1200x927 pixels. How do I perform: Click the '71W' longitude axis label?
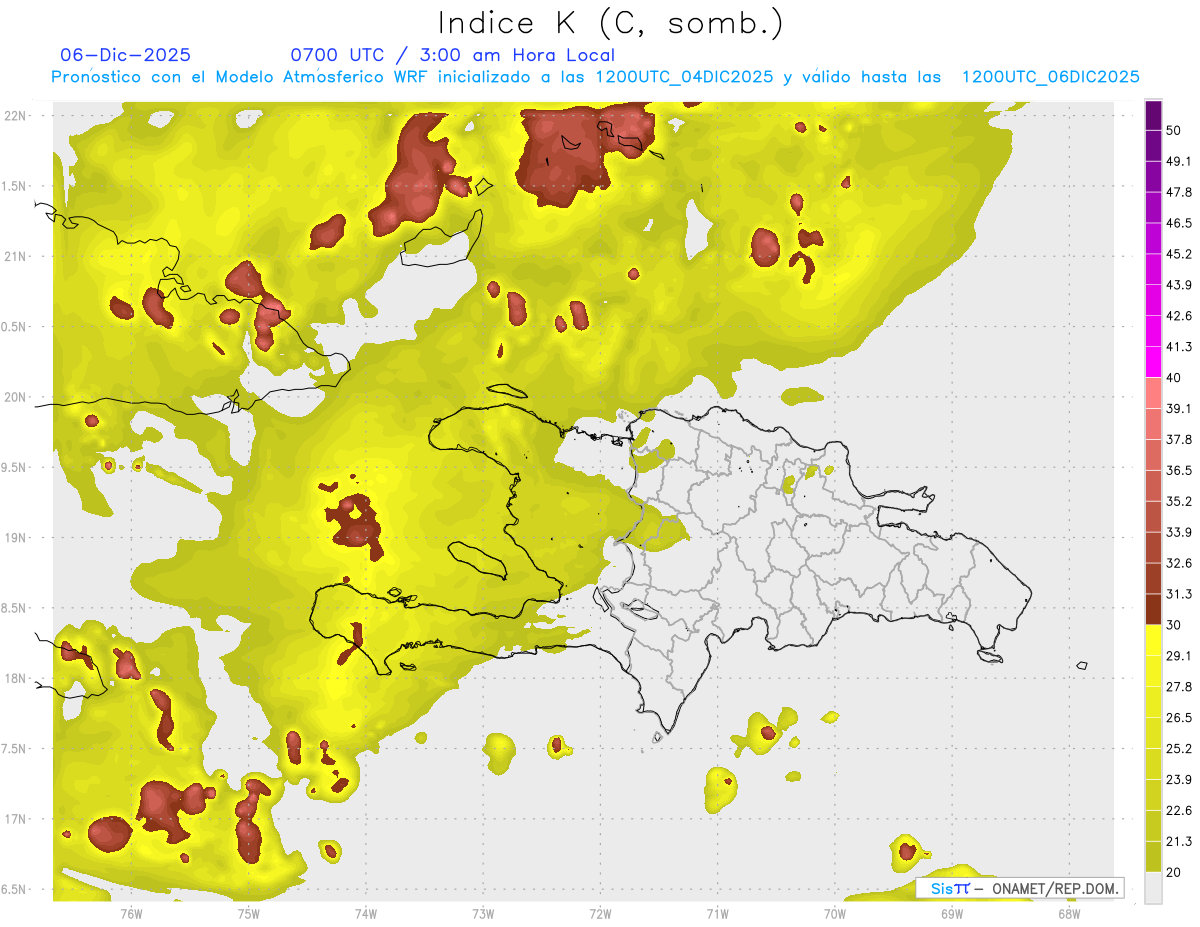717,913
